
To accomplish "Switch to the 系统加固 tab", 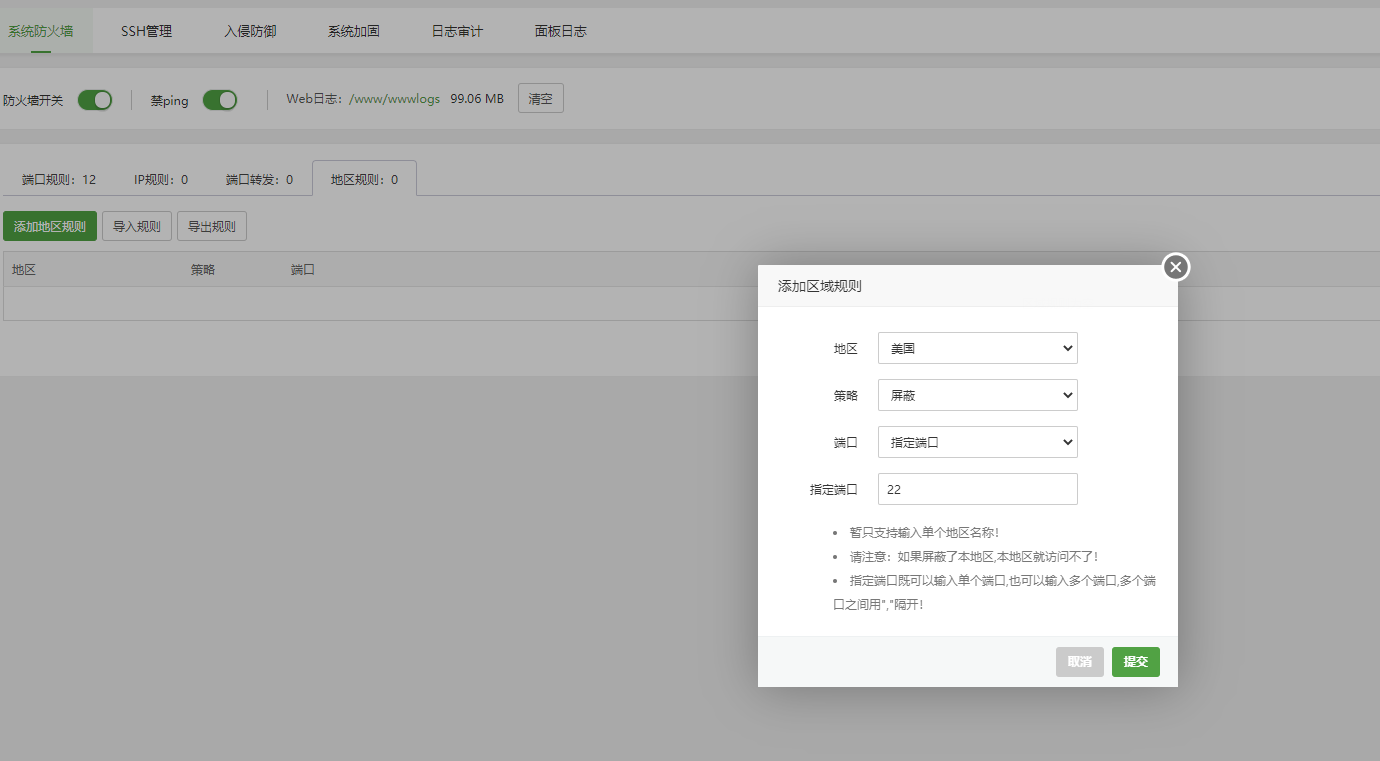I will pos(354,31).
